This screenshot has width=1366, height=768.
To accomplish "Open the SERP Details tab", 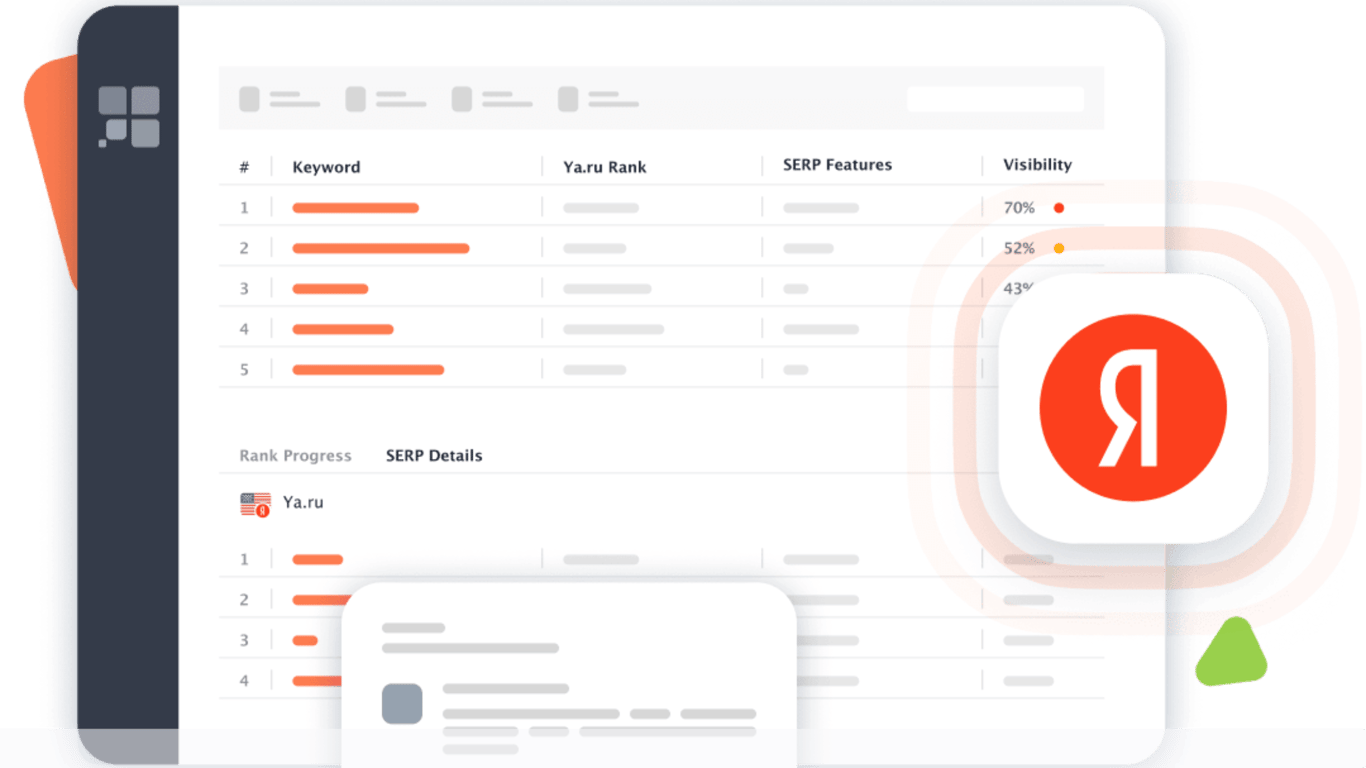I will pos(434,456).
